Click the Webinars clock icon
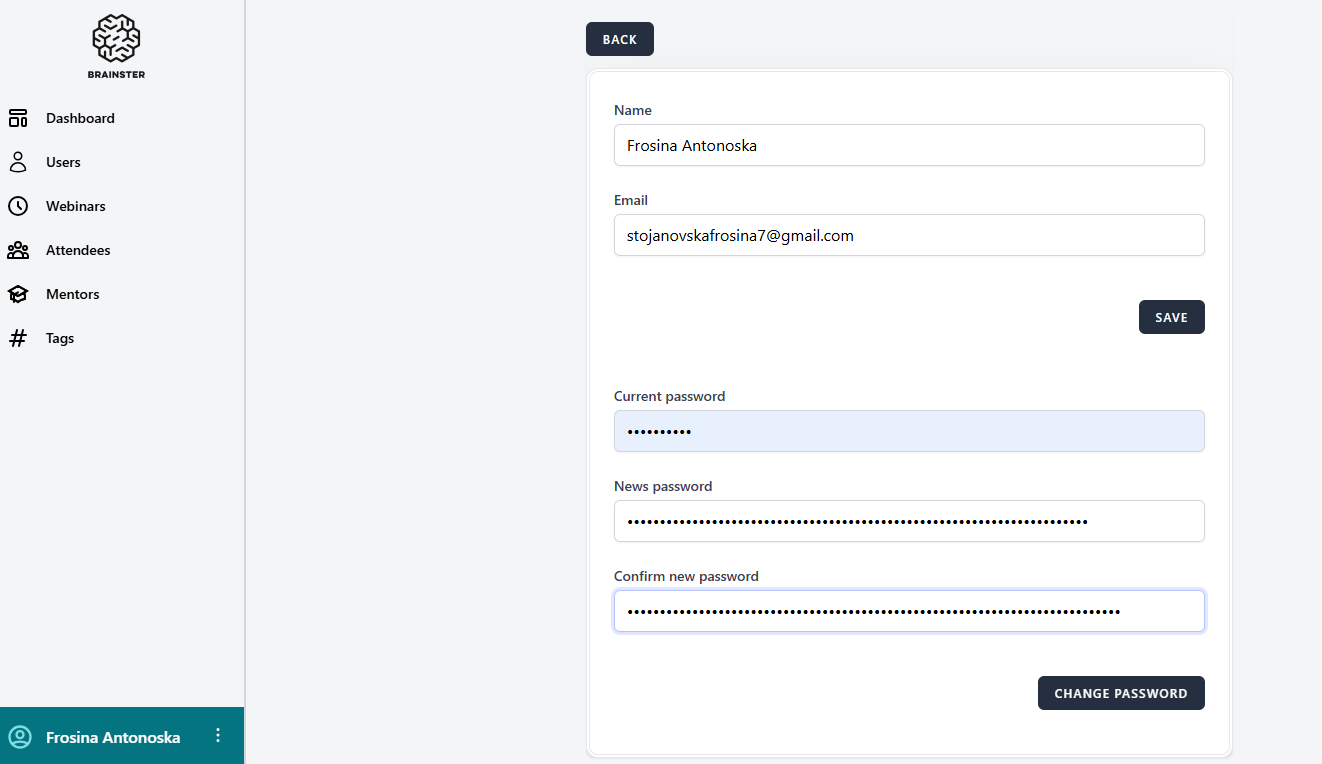Viewport: 1322px width, 764px height. point(18,206)
